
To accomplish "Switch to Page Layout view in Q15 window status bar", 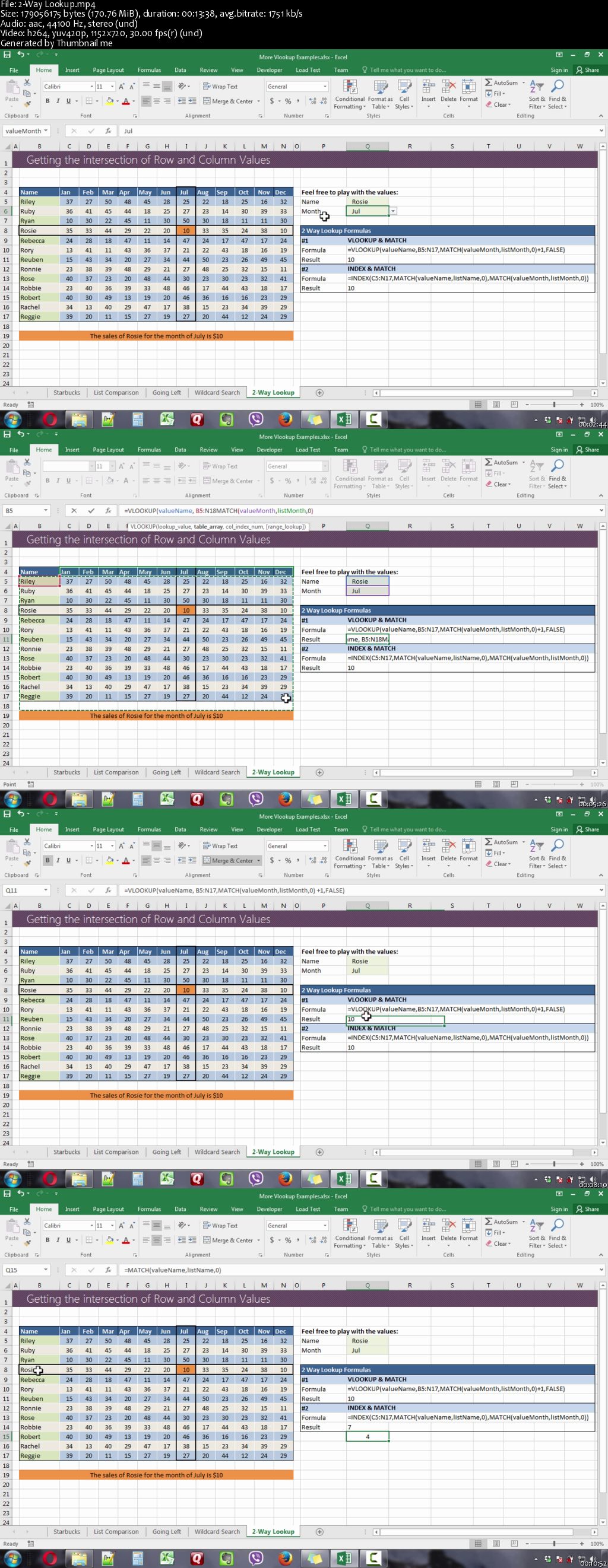I will [x=496, y=1543].
